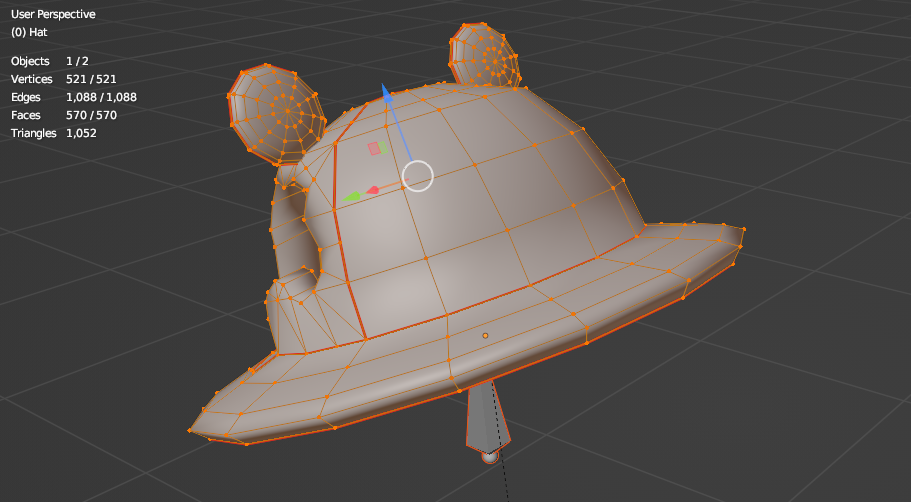
Task: Click the "Faces 570 / 570" statistic
Action: 64,115
